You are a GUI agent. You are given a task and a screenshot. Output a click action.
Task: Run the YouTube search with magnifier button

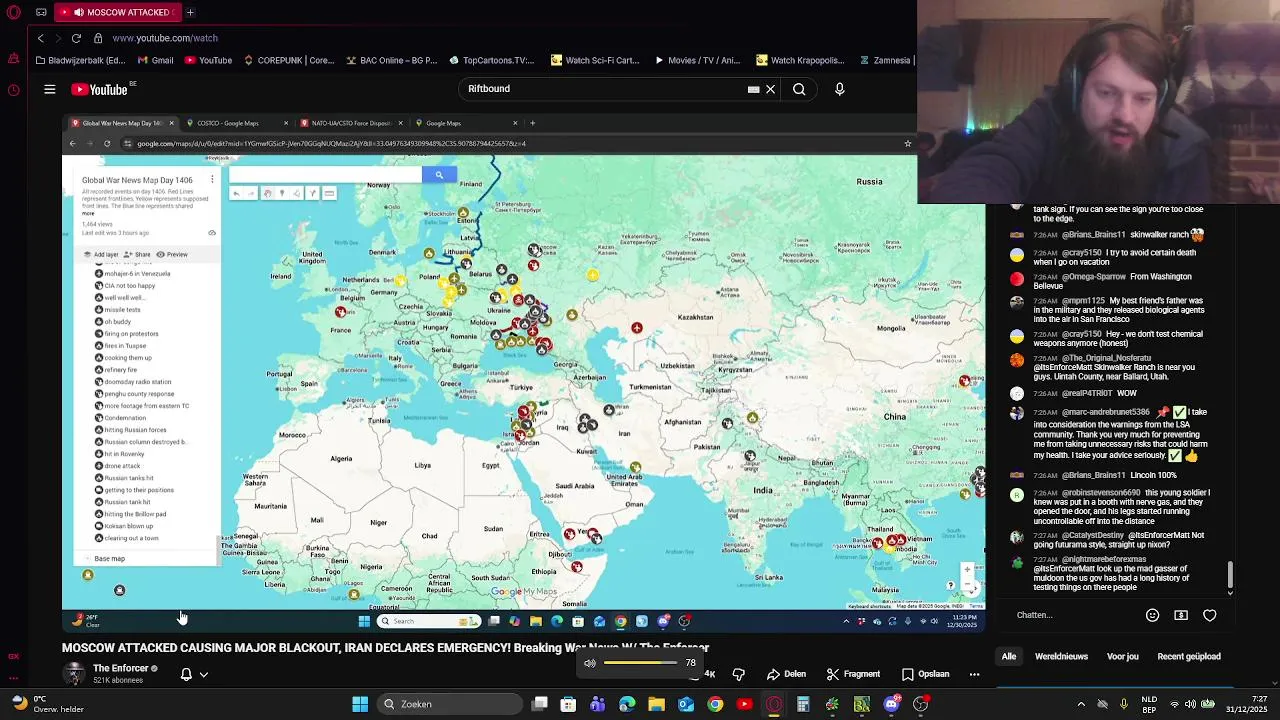[x=799, y=89]
